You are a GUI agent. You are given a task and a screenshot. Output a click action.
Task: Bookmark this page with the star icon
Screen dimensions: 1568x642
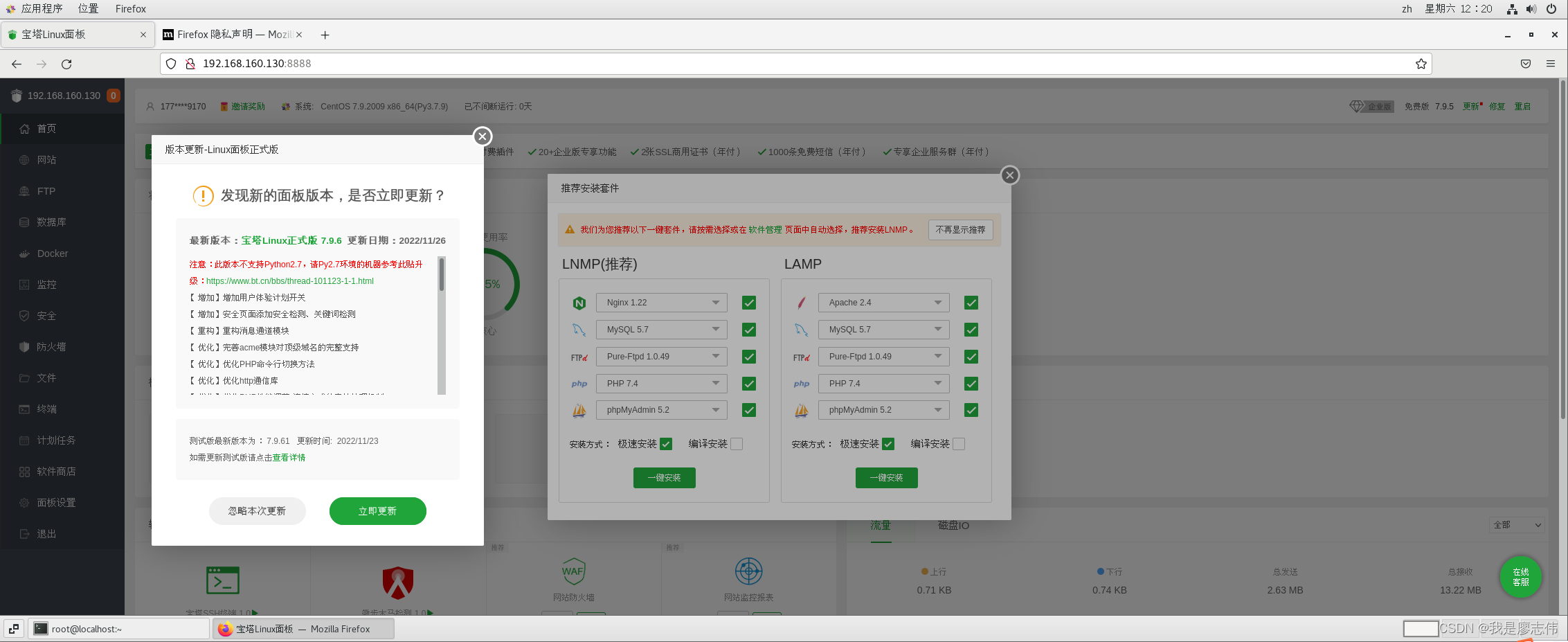(x=1421, y=64)
